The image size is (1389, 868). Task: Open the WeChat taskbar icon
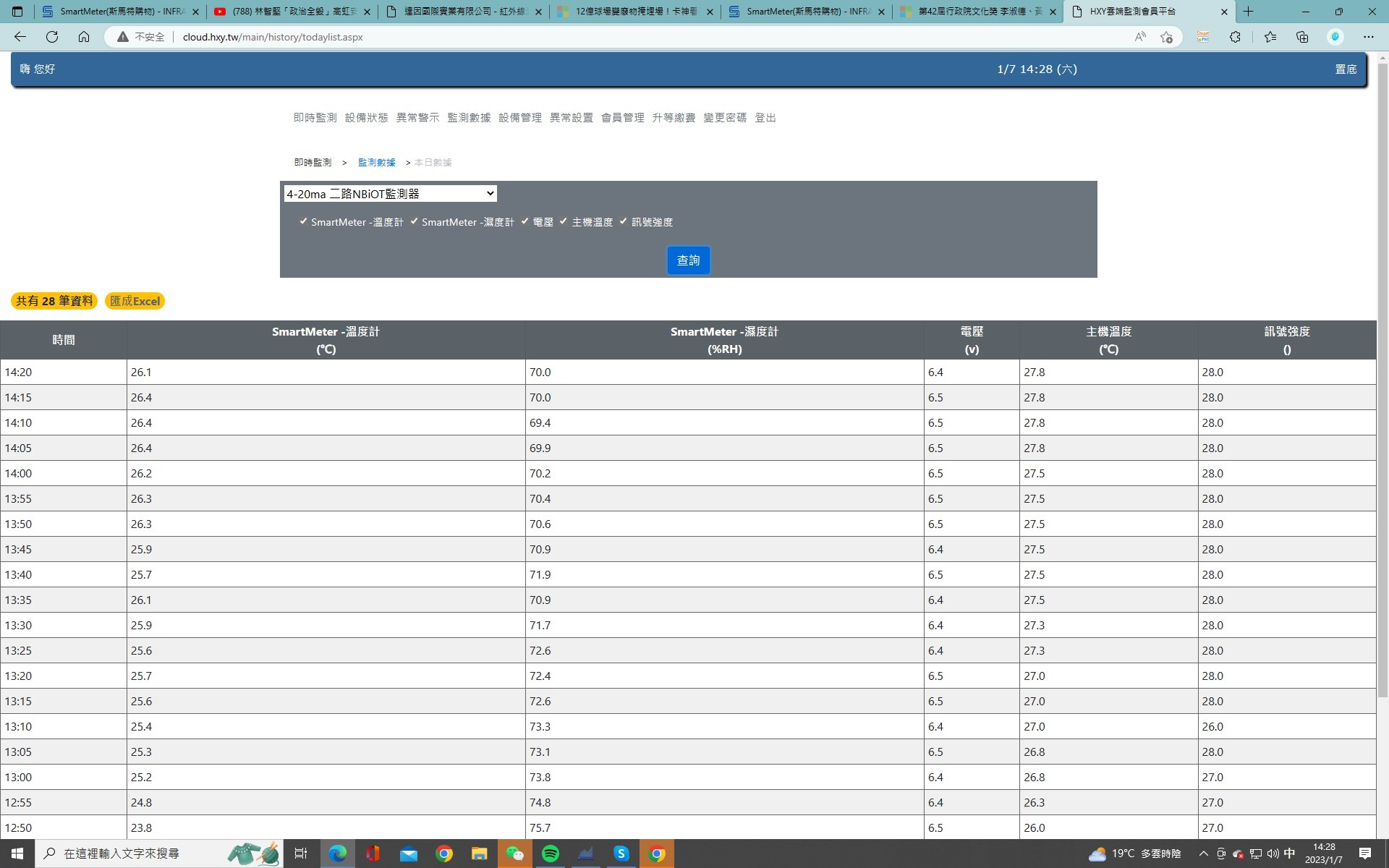tap(514, 854)
